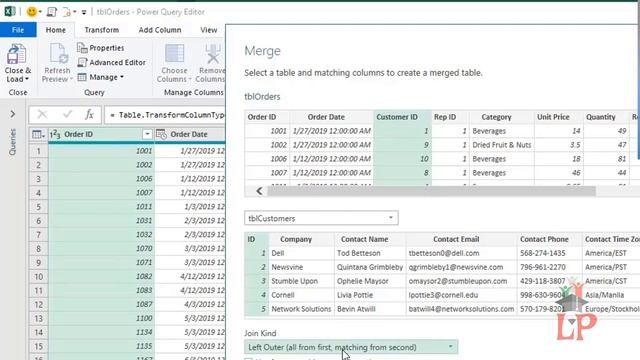Switch to the Transform tab
Image resolution: width=640 pixels, height=360 pixels.
tap(102, 30)
